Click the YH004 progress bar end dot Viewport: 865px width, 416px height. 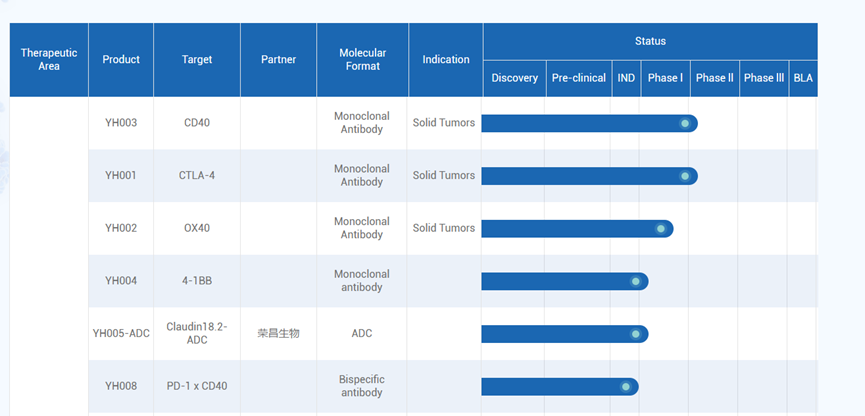(x=636, y=282)
